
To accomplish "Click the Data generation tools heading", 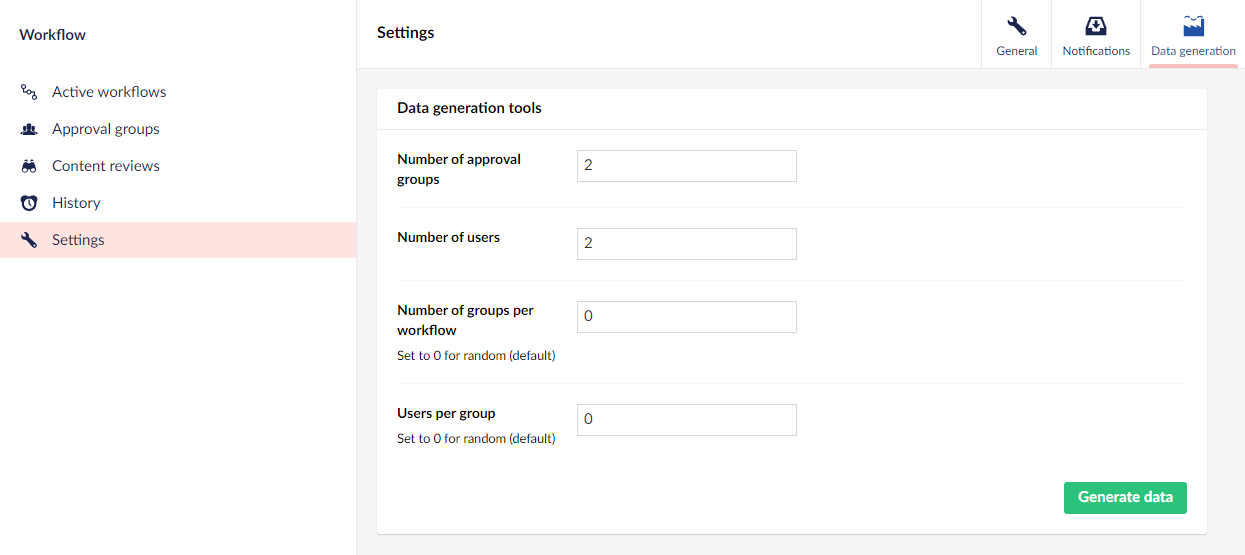I will [x=469, y=108].
